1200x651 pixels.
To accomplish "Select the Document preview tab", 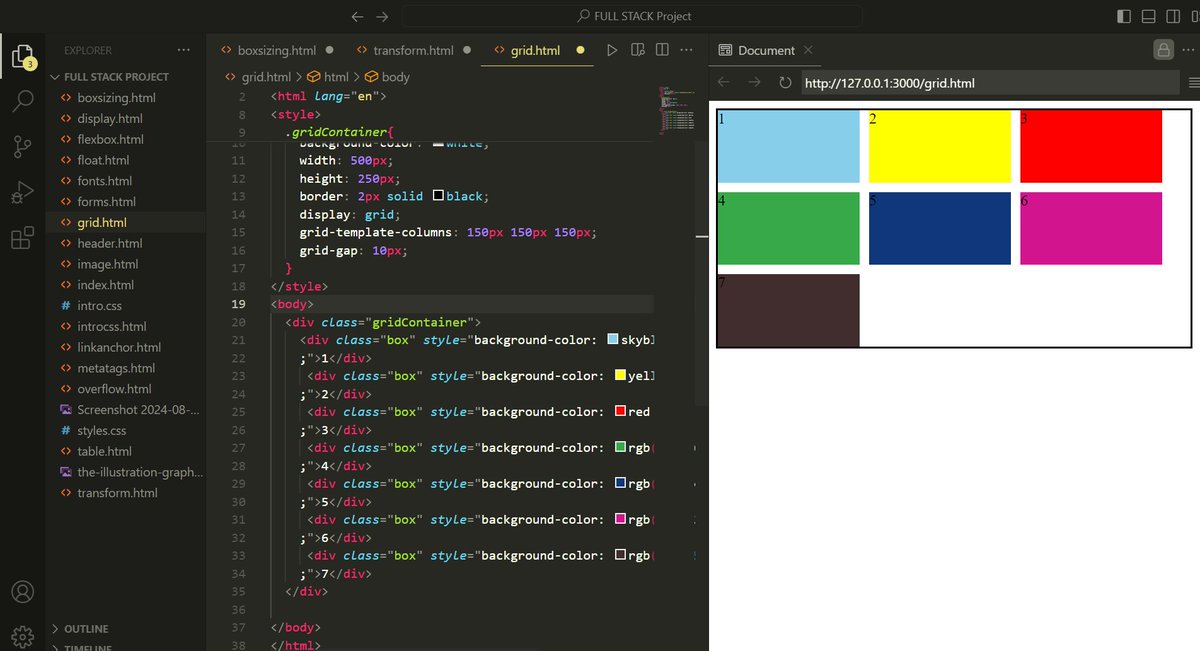I will (766, 50).
